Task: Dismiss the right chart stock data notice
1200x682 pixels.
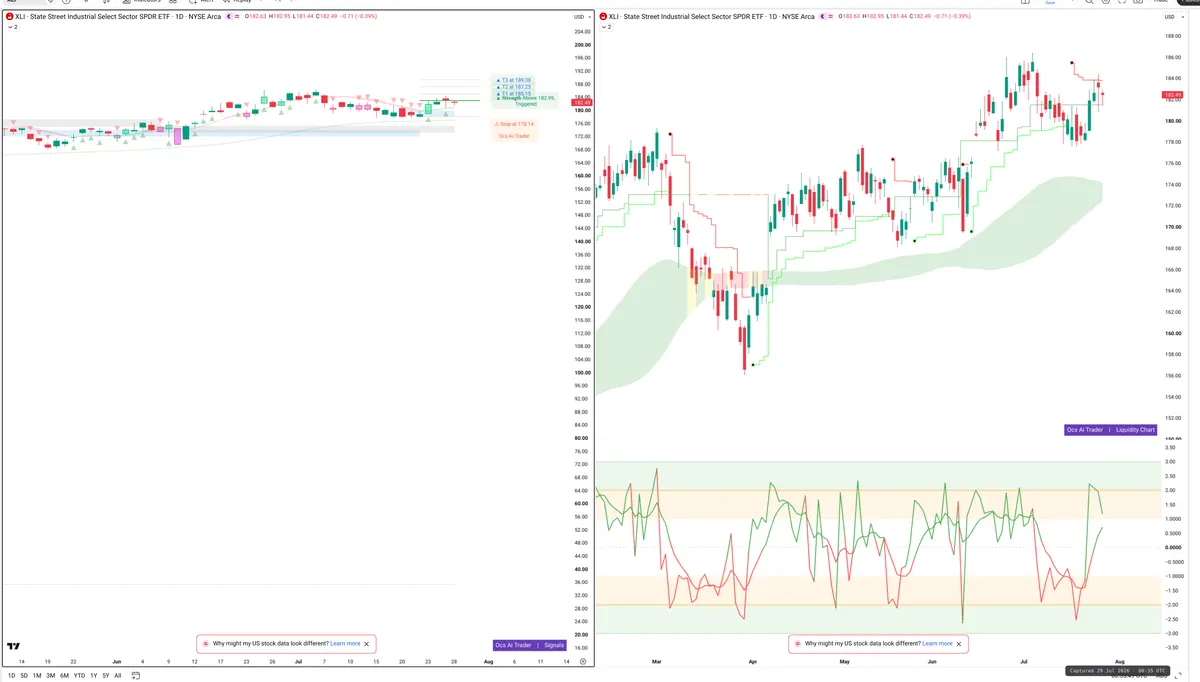Action: point(959,644)
